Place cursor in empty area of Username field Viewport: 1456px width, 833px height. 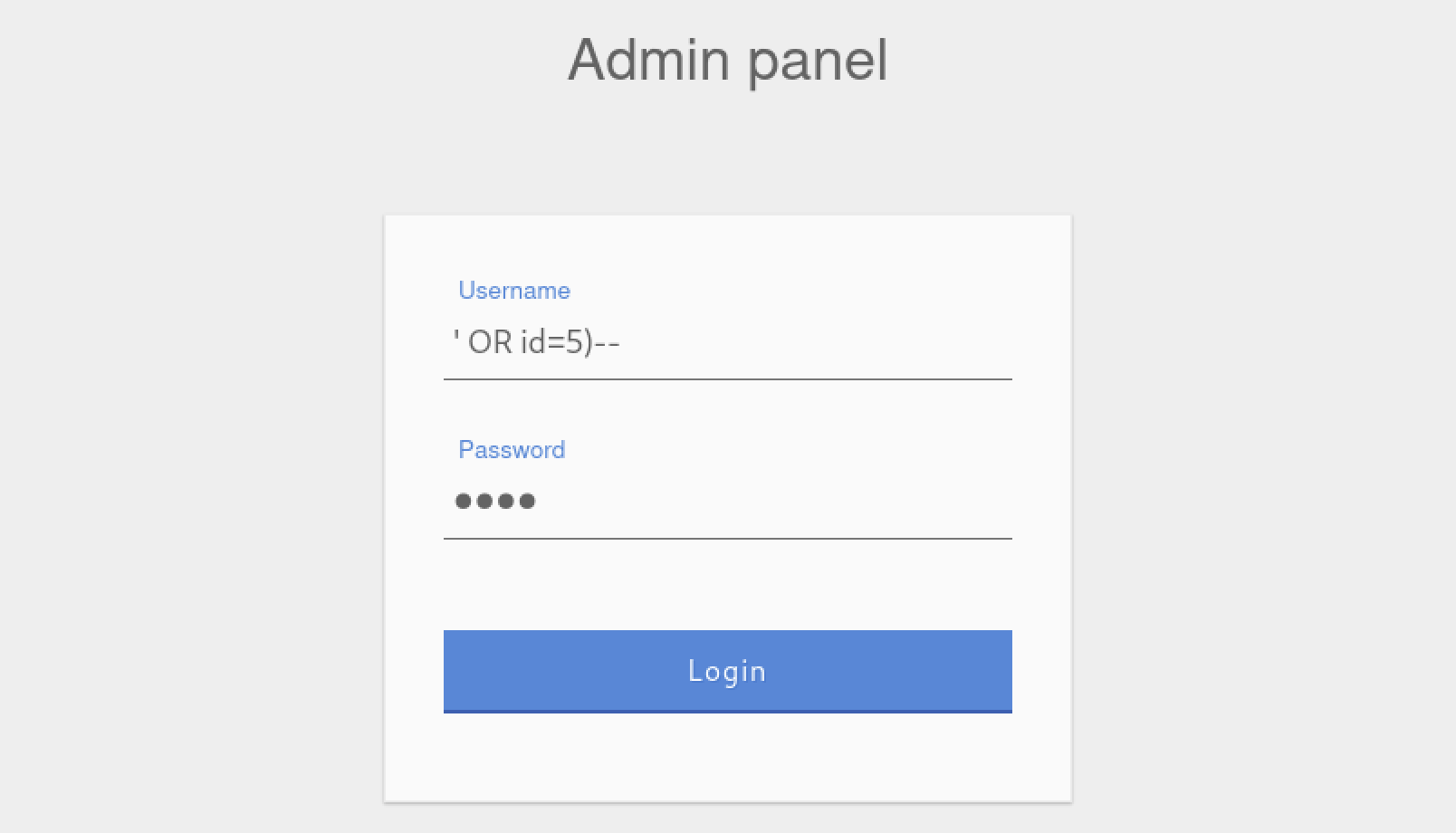pyautogui.click(x=815, y=343)
